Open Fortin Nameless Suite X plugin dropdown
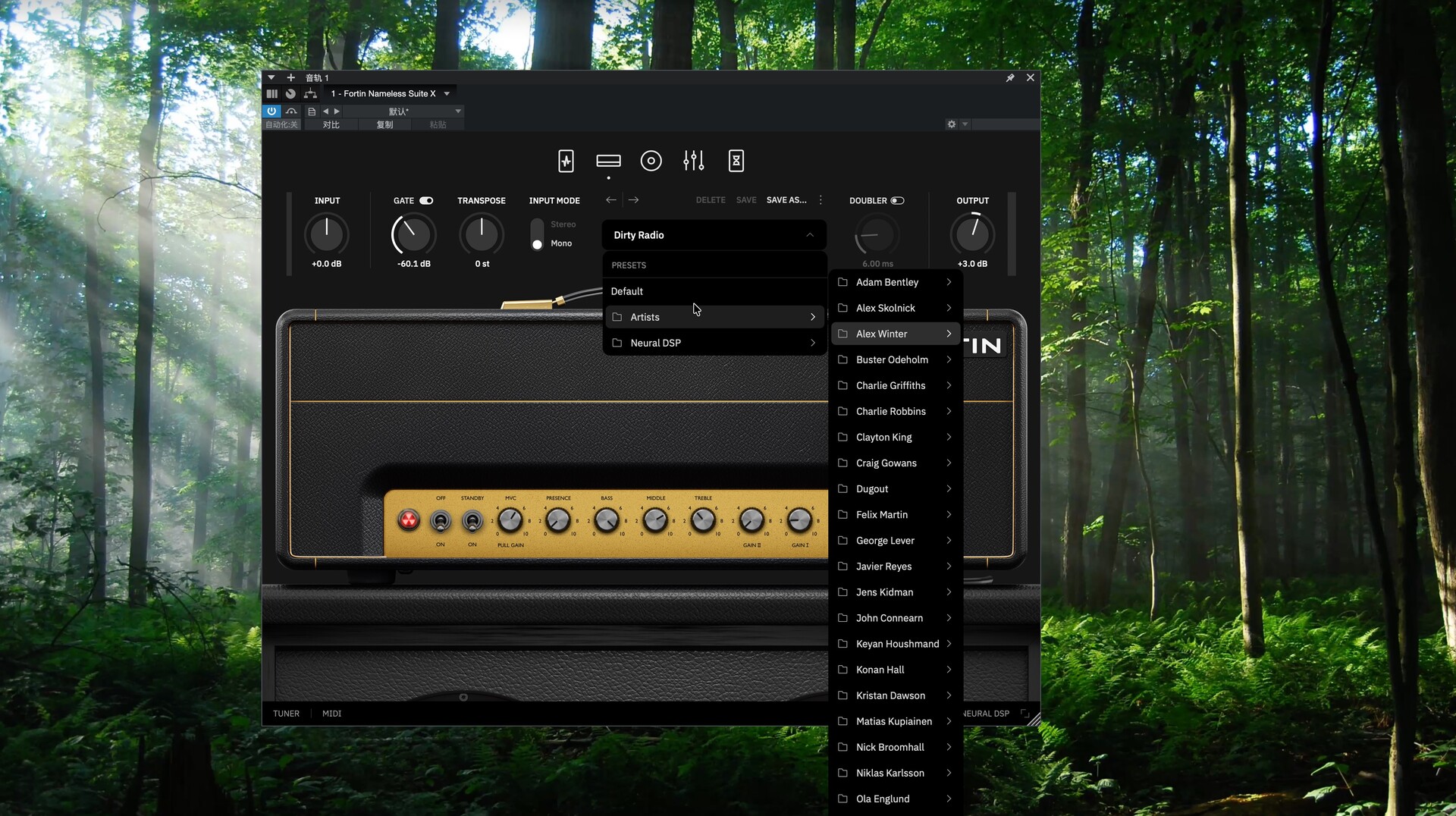This screenshot has width=1456, height=816. 447,94
